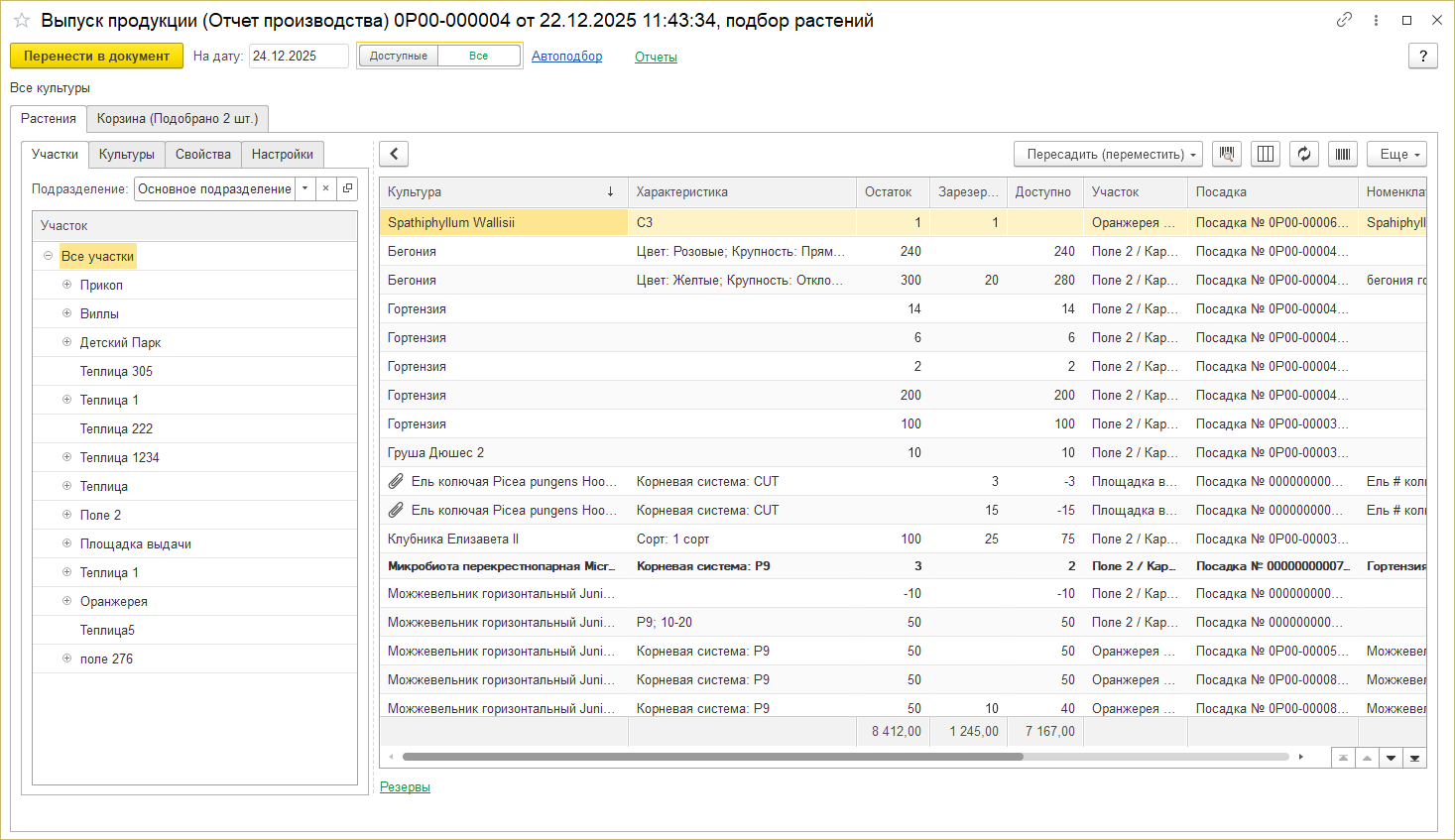Switch the filter toggle to Все
The image size is (1455, 840).
pyautogui.click(x=479, y=57)
